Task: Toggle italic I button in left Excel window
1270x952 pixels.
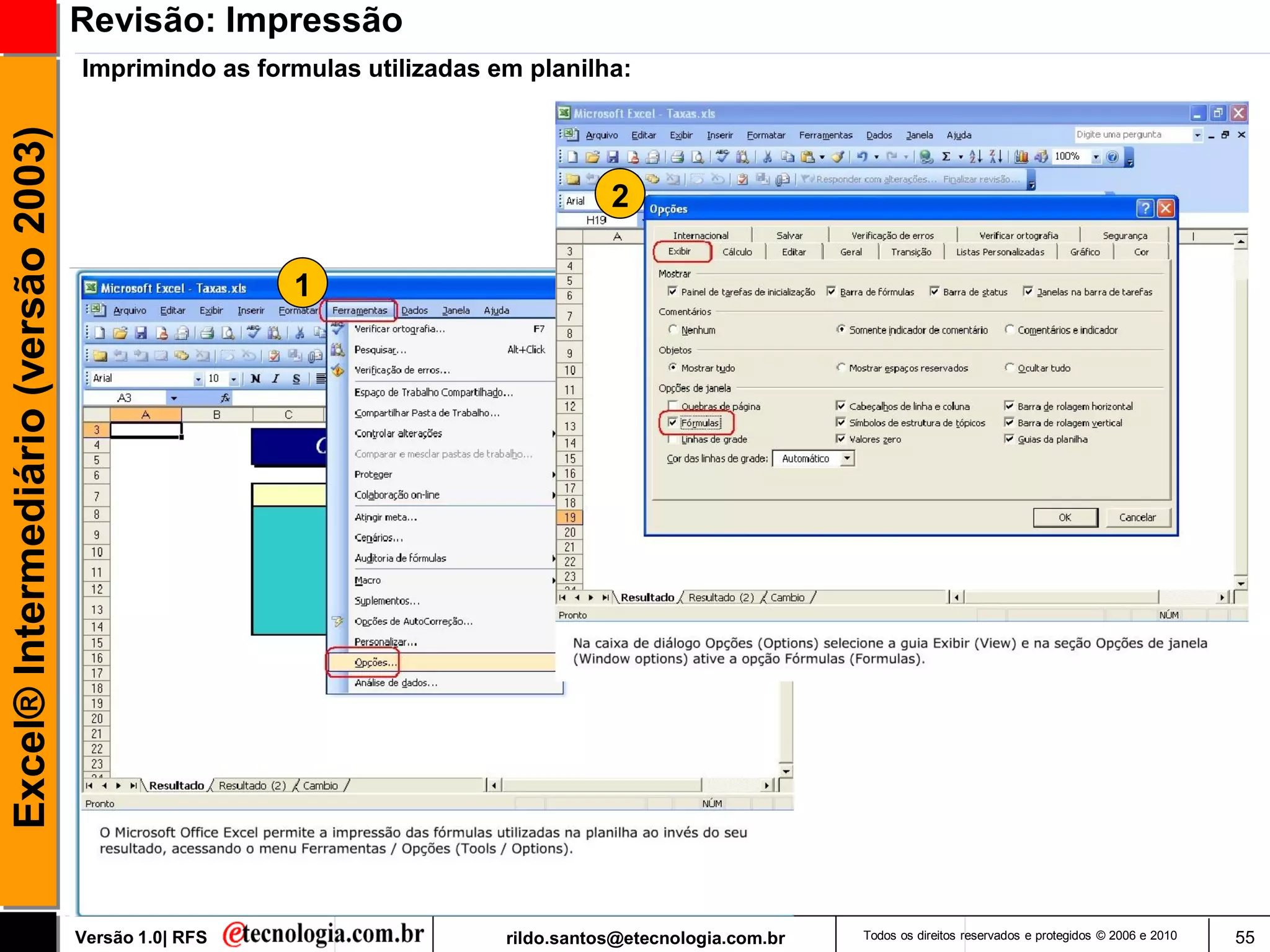Action: point(276,379)
